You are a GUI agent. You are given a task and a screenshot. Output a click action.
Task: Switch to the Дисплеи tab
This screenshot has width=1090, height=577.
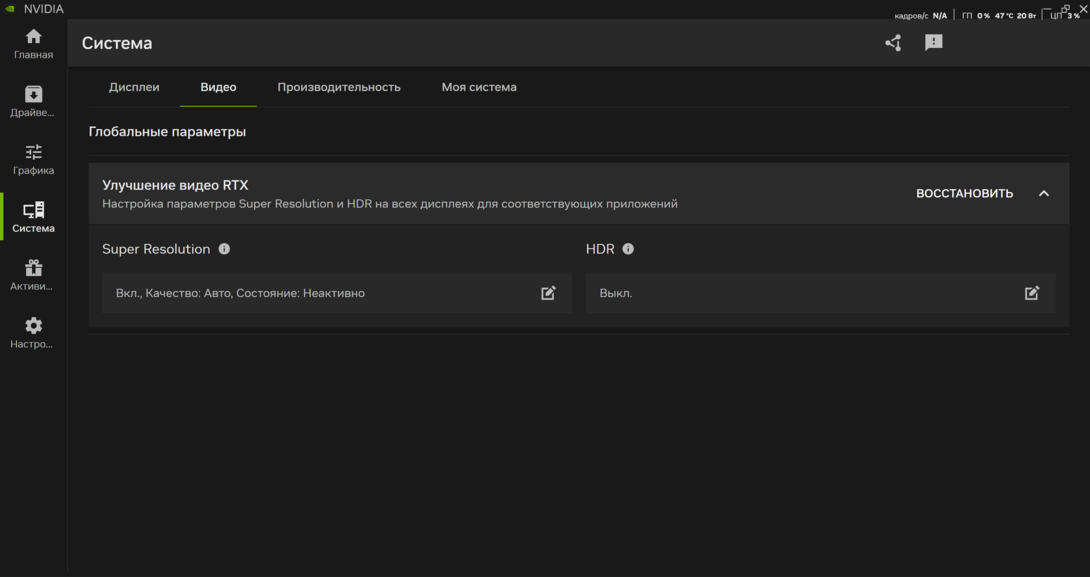pyautogui.click(x=134, y=88)
